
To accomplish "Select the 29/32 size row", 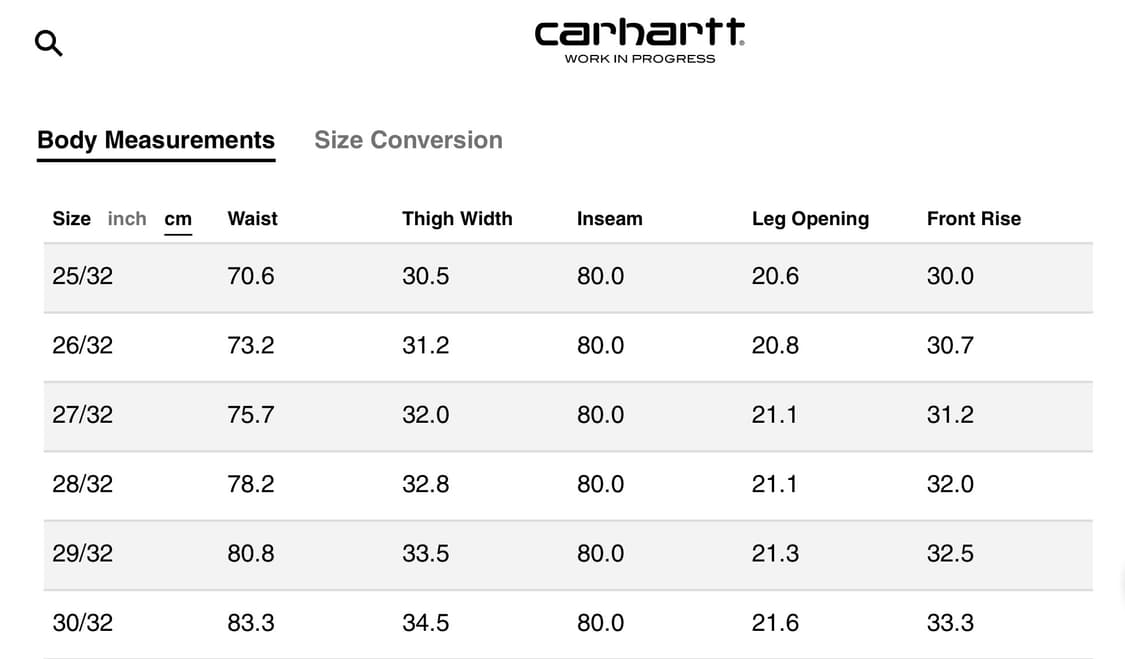I will [x=83, y=554].
